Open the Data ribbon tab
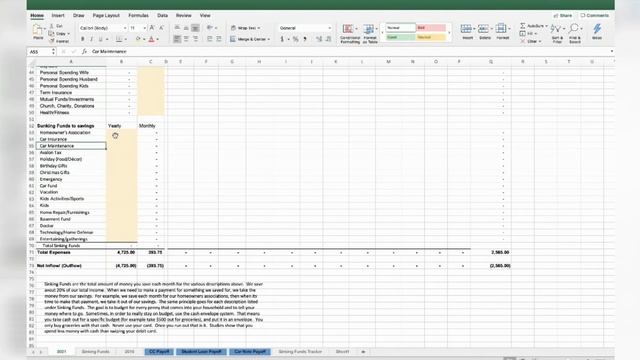Viewport: 640px width, 360px height. pos(162,16)
